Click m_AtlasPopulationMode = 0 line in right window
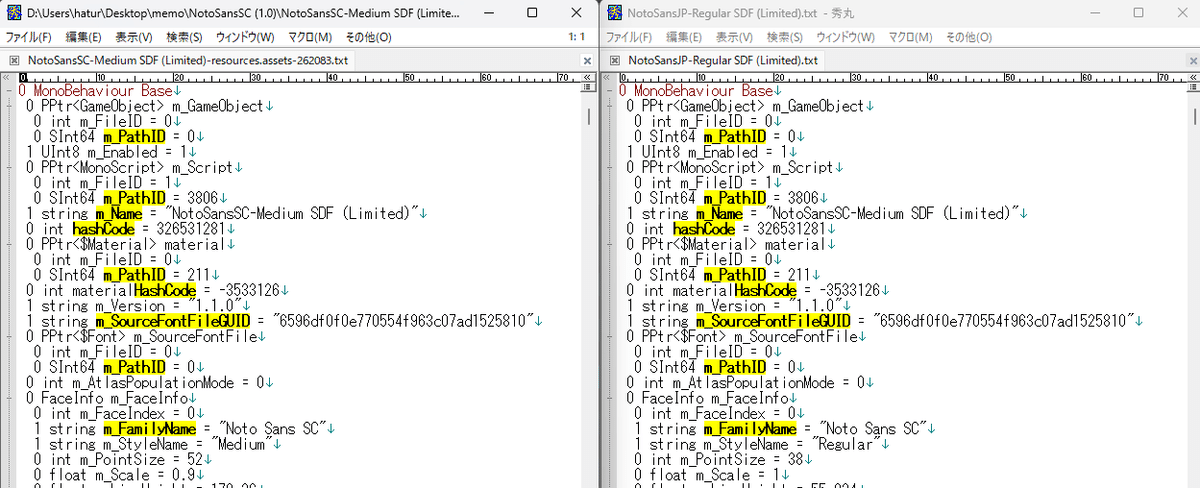Viewport: 1200px width, 488px height. point(750,381)
